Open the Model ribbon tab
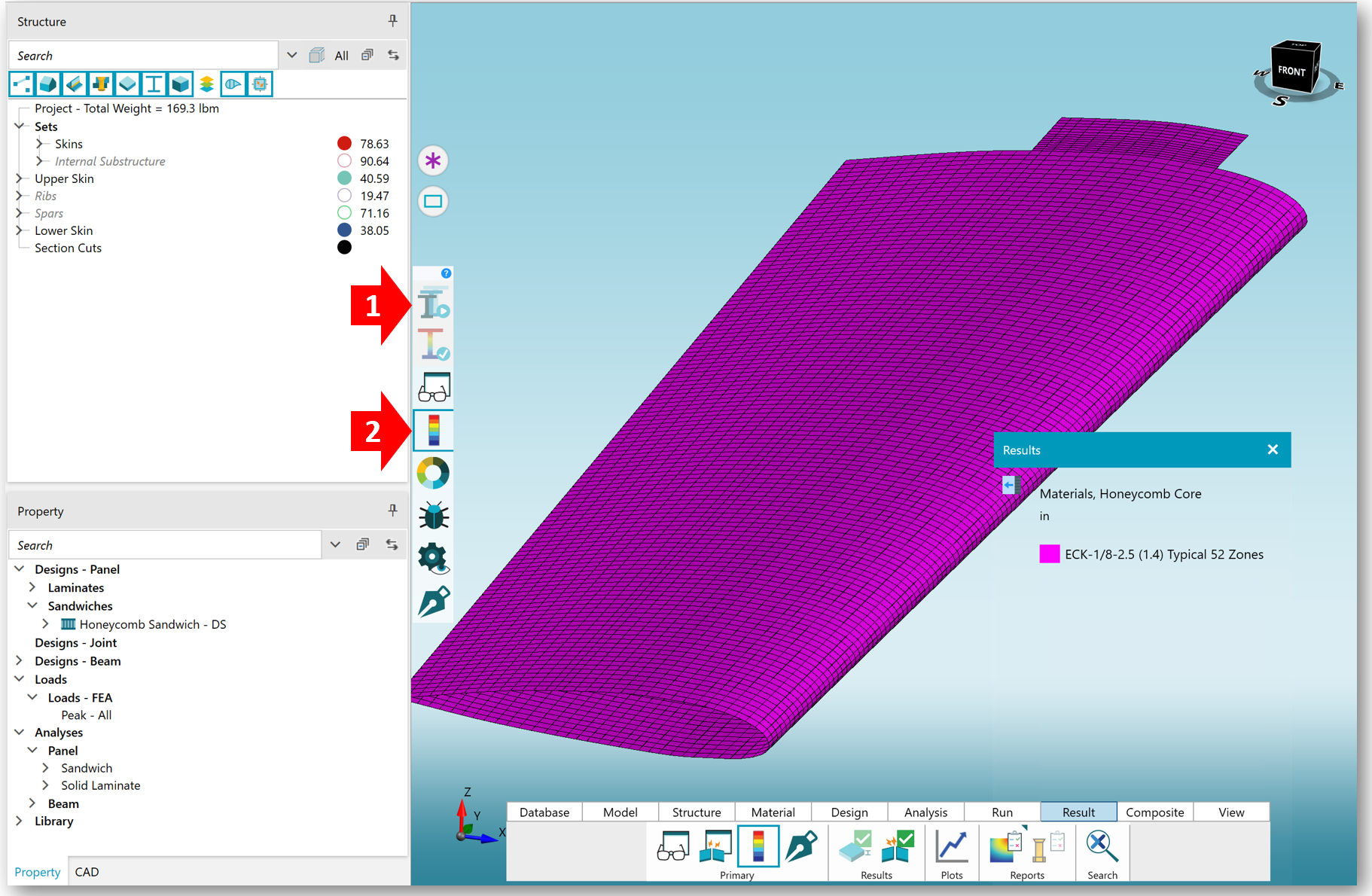The height and width of the screenshot is (896, 1372). (620, 812)
